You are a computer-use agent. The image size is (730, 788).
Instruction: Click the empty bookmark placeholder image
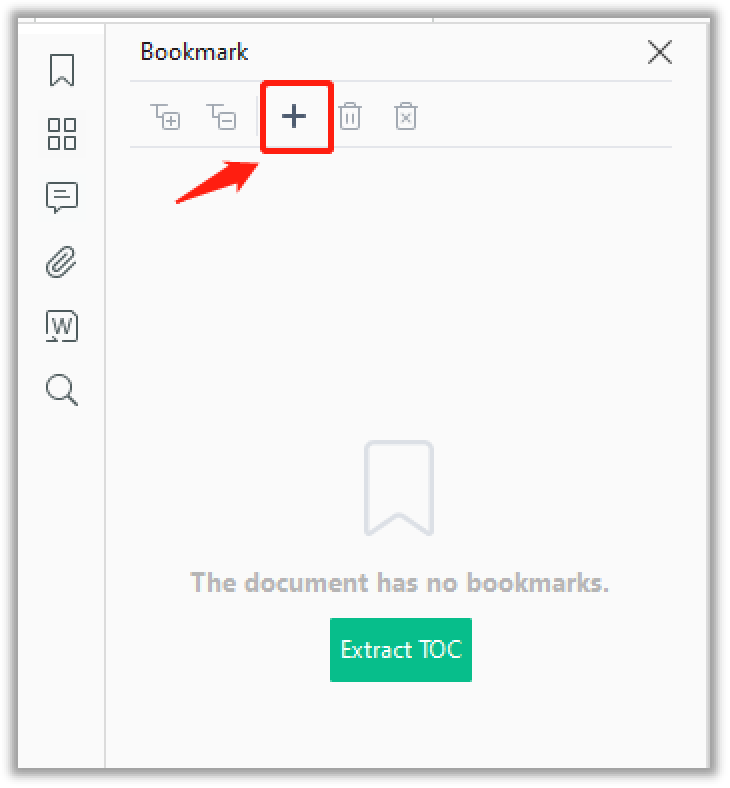(399, 488)
